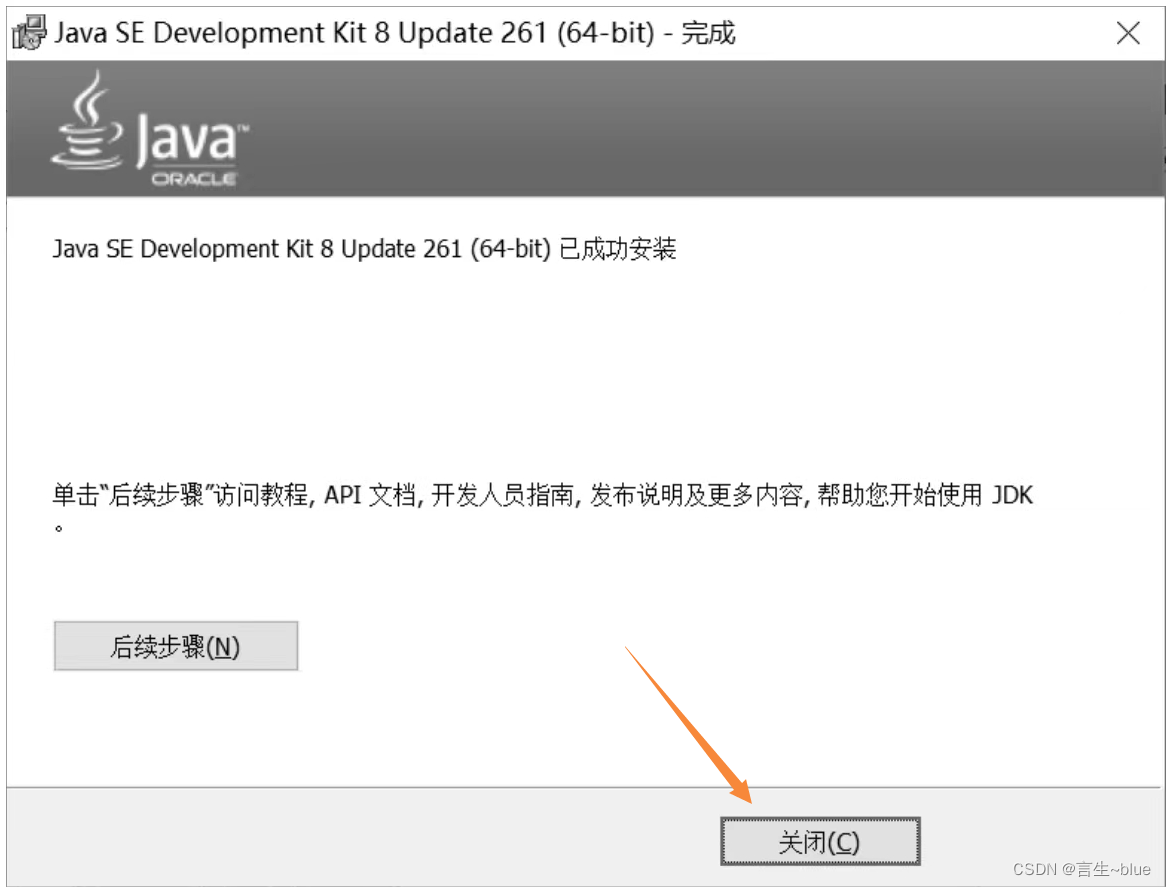The image size is (1166, 887).
Task: Click the Java Oracle logo
Action: (150, 128)
